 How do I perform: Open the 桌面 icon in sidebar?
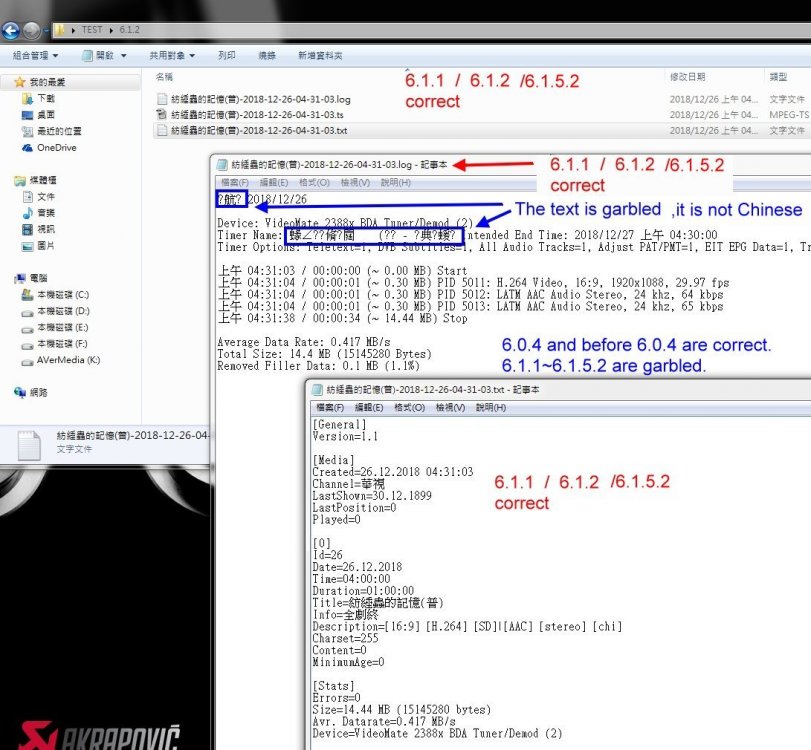[28, 115]
